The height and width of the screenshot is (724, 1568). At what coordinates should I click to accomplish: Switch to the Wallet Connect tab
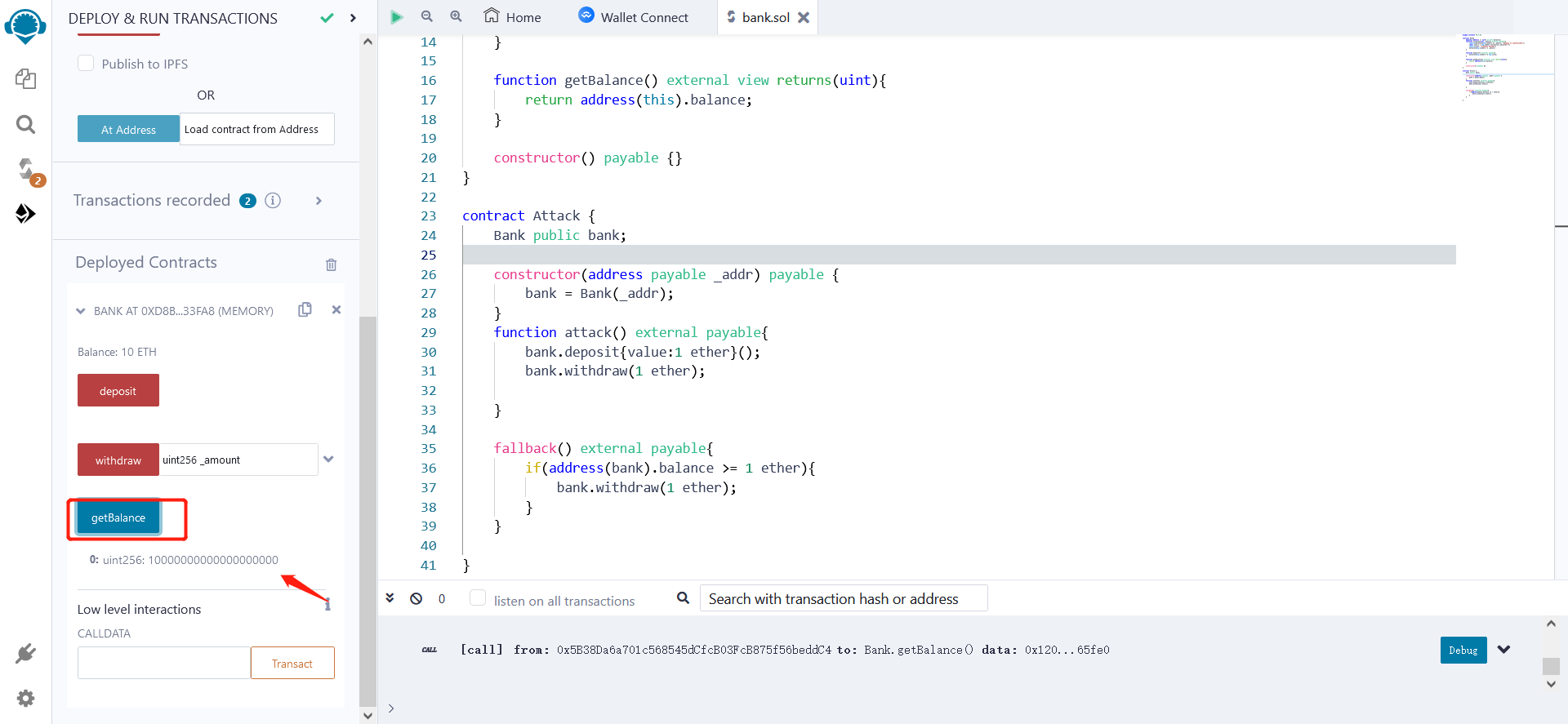pyautogui.click(x=634, y=17)
